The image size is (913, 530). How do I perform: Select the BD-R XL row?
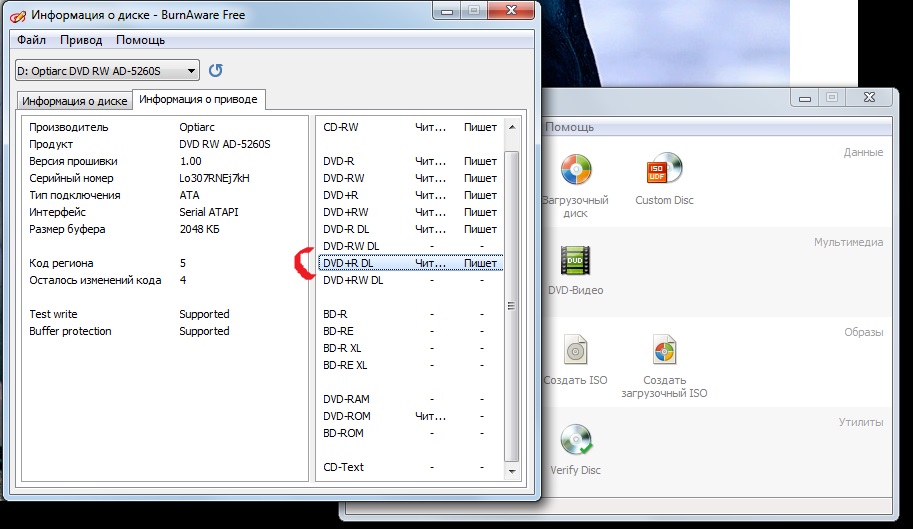click(411, 348)
